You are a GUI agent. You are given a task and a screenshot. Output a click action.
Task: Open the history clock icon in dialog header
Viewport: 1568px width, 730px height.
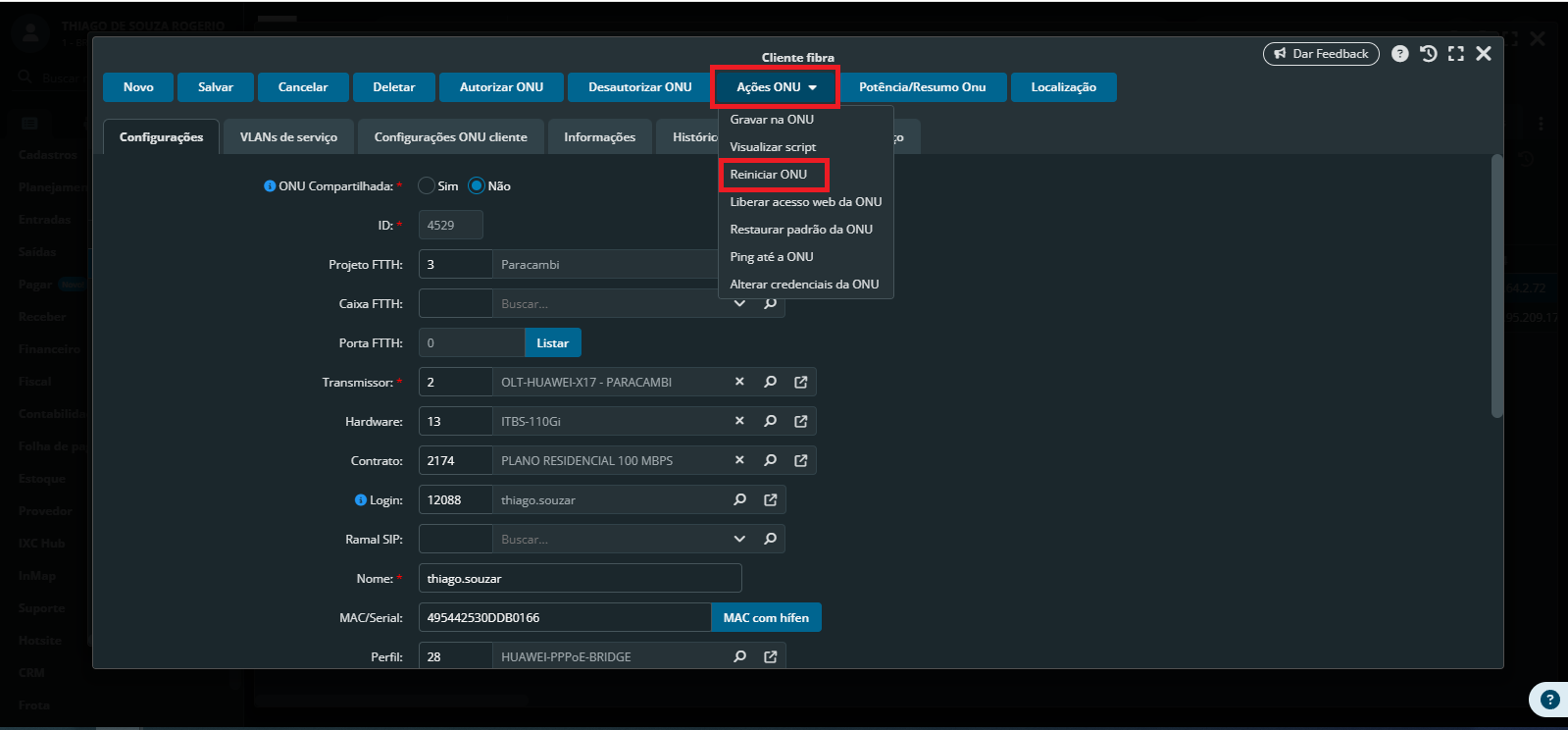pyautogui.click(x=1428, y=54)
